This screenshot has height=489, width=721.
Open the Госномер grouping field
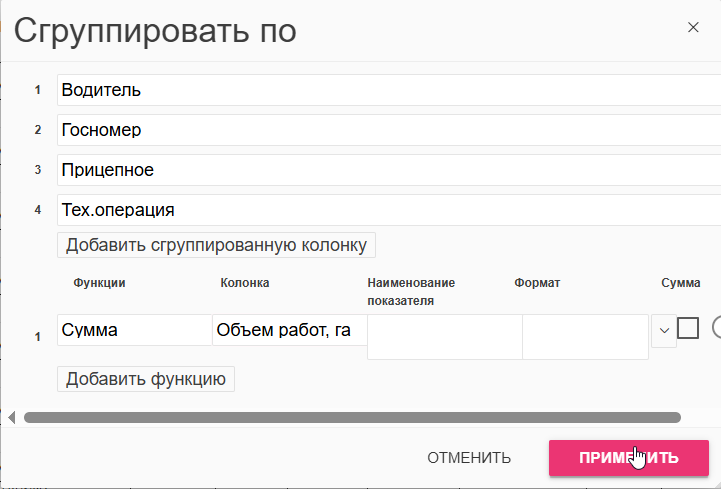pyautogui.click(x=388, y=130)
